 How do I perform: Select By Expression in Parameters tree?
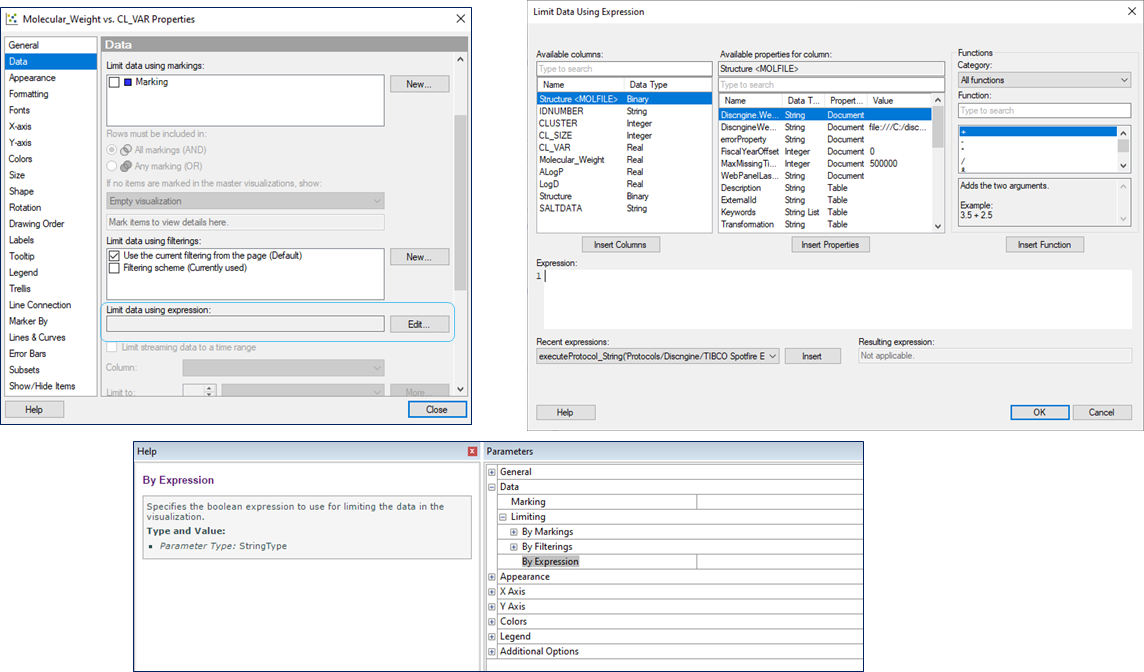point(550,562)
